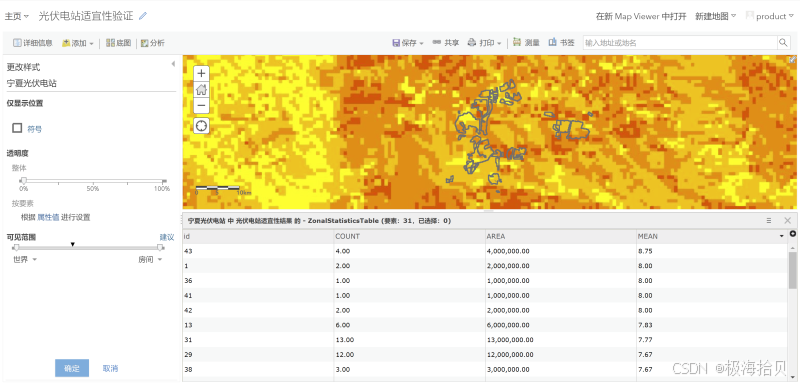
Task: Click the 宁夏光伏电站 layer name
Action: coord(32,83)
